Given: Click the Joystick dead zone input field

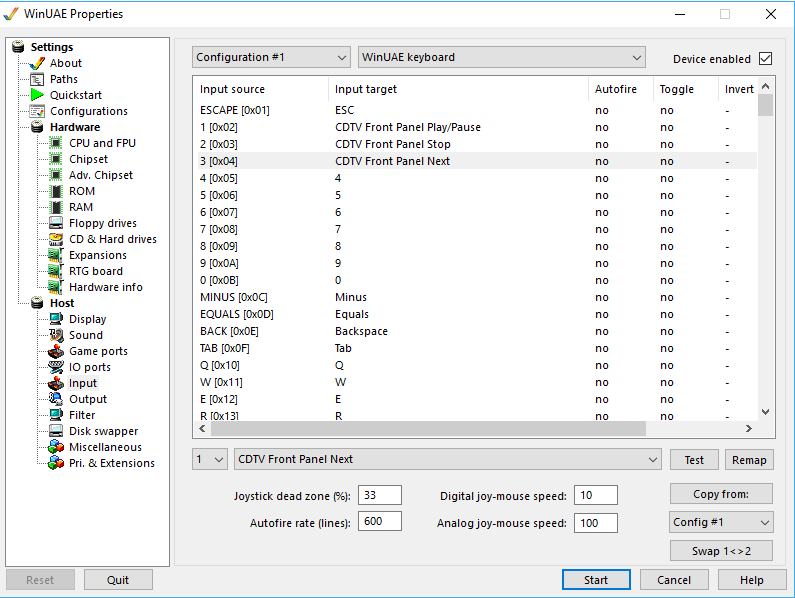Looking at the screenshot, I should click(x=380, y=495).
